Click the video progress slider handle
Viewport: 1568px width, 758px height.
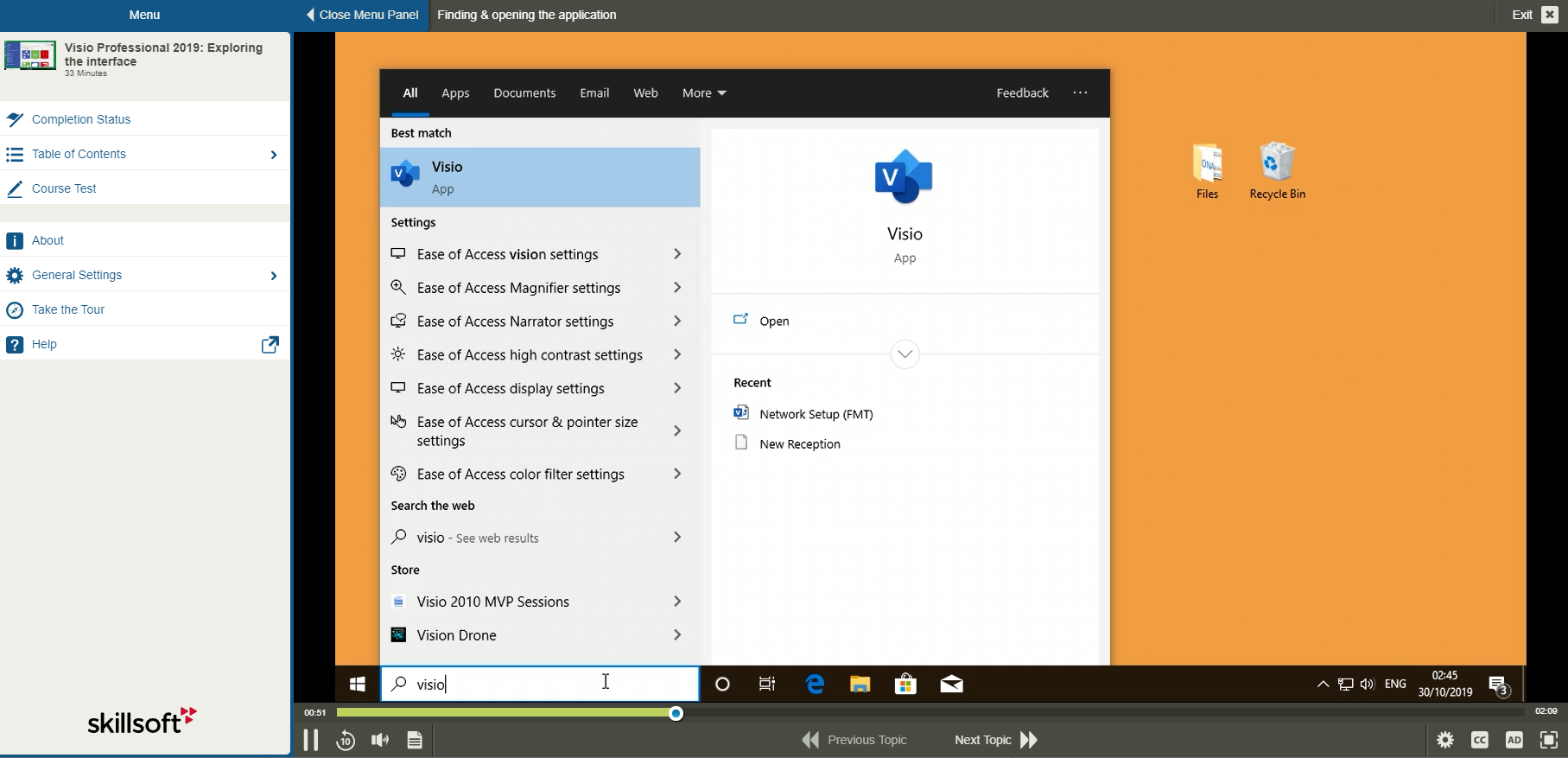pyautogui.click(x=676, y=713)
